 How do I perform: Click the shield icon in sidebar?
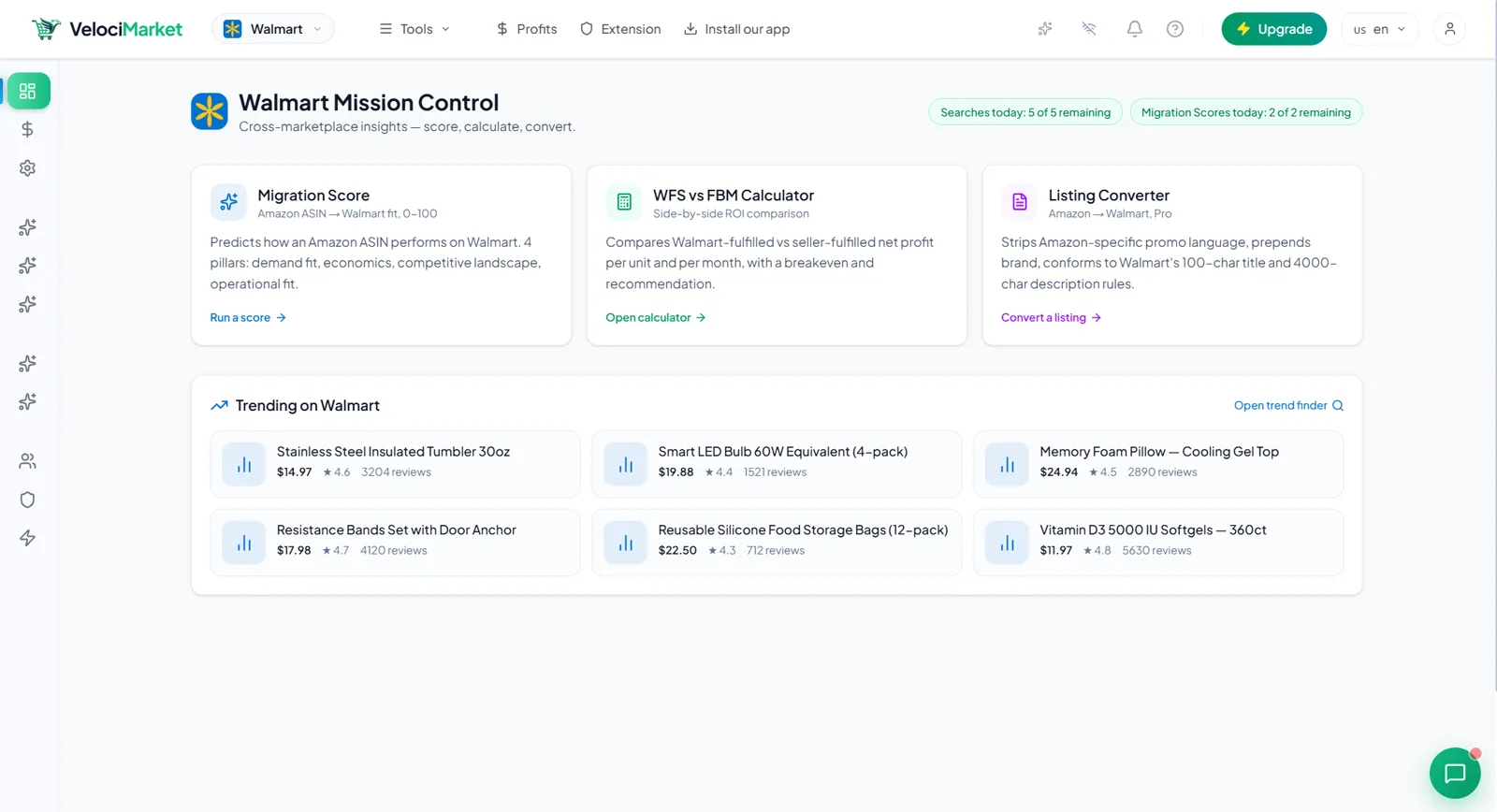[28, 500]
